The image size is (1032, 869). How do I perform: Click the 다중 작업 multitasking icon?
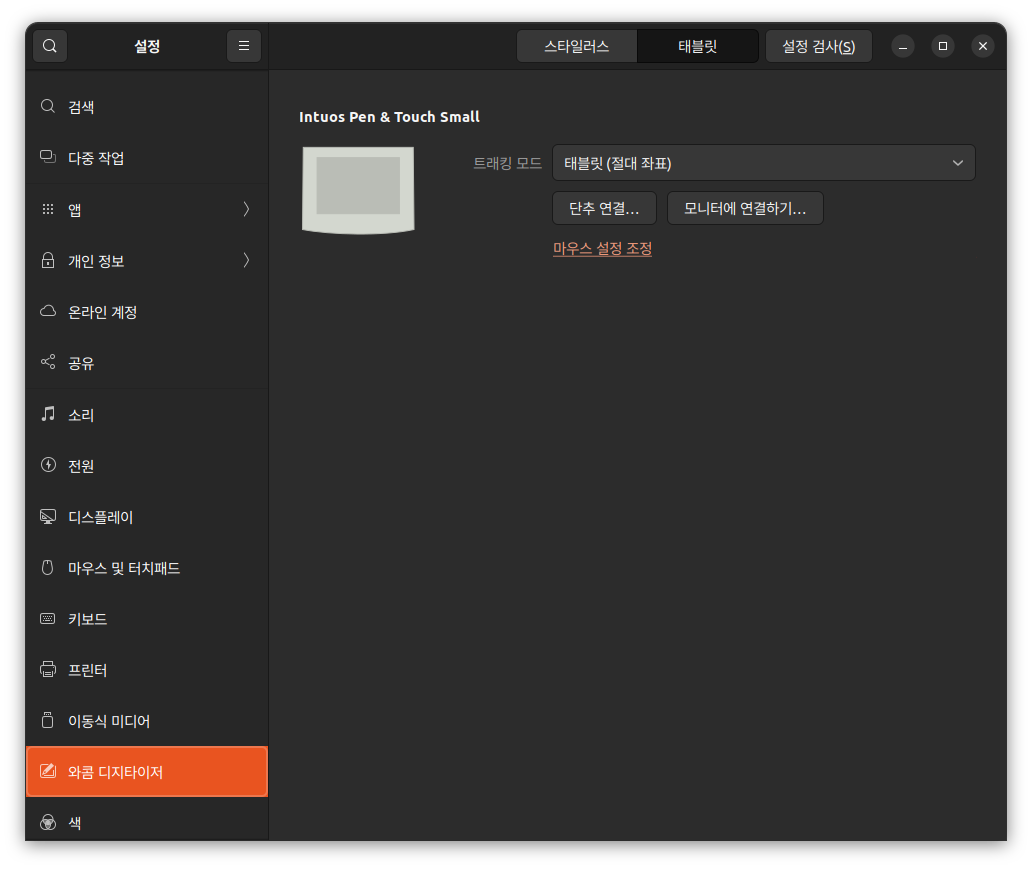tap(47, 157)
